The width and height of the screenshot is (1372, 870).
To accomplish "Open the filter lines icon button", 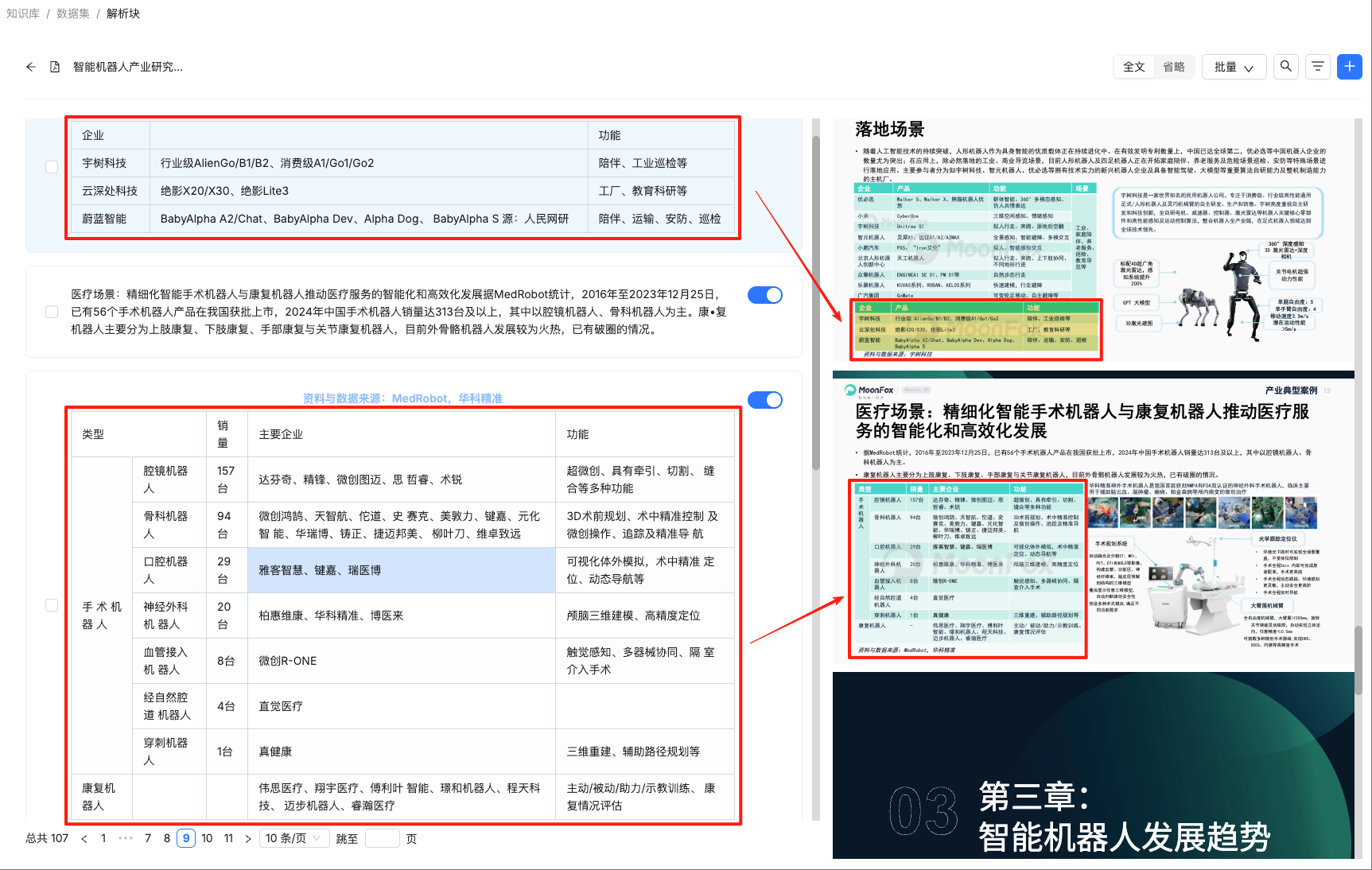I will [1318, 67].
